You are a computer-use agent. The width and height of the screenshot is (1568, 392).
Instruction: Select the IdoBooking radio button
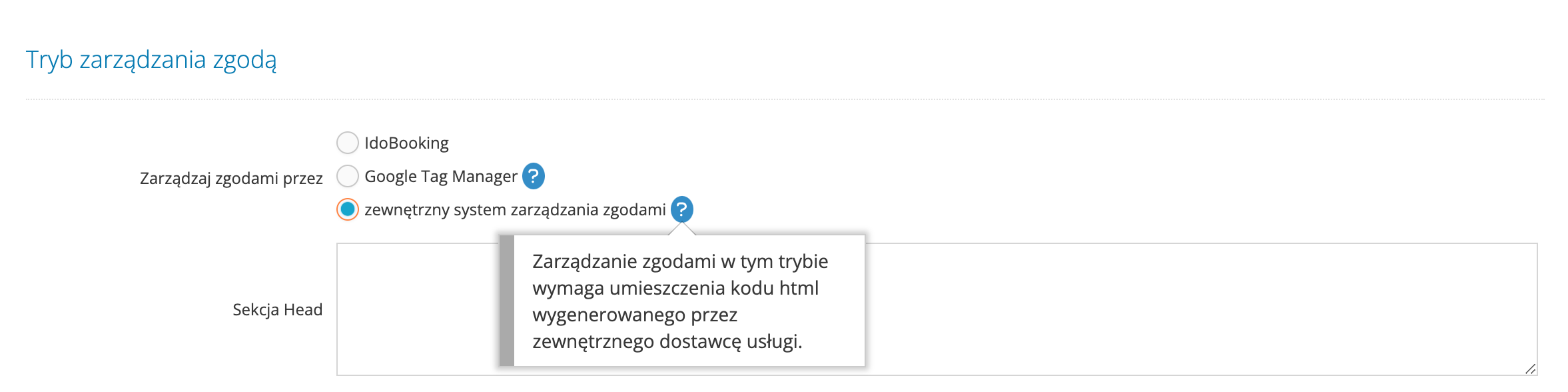coord(346,142)
